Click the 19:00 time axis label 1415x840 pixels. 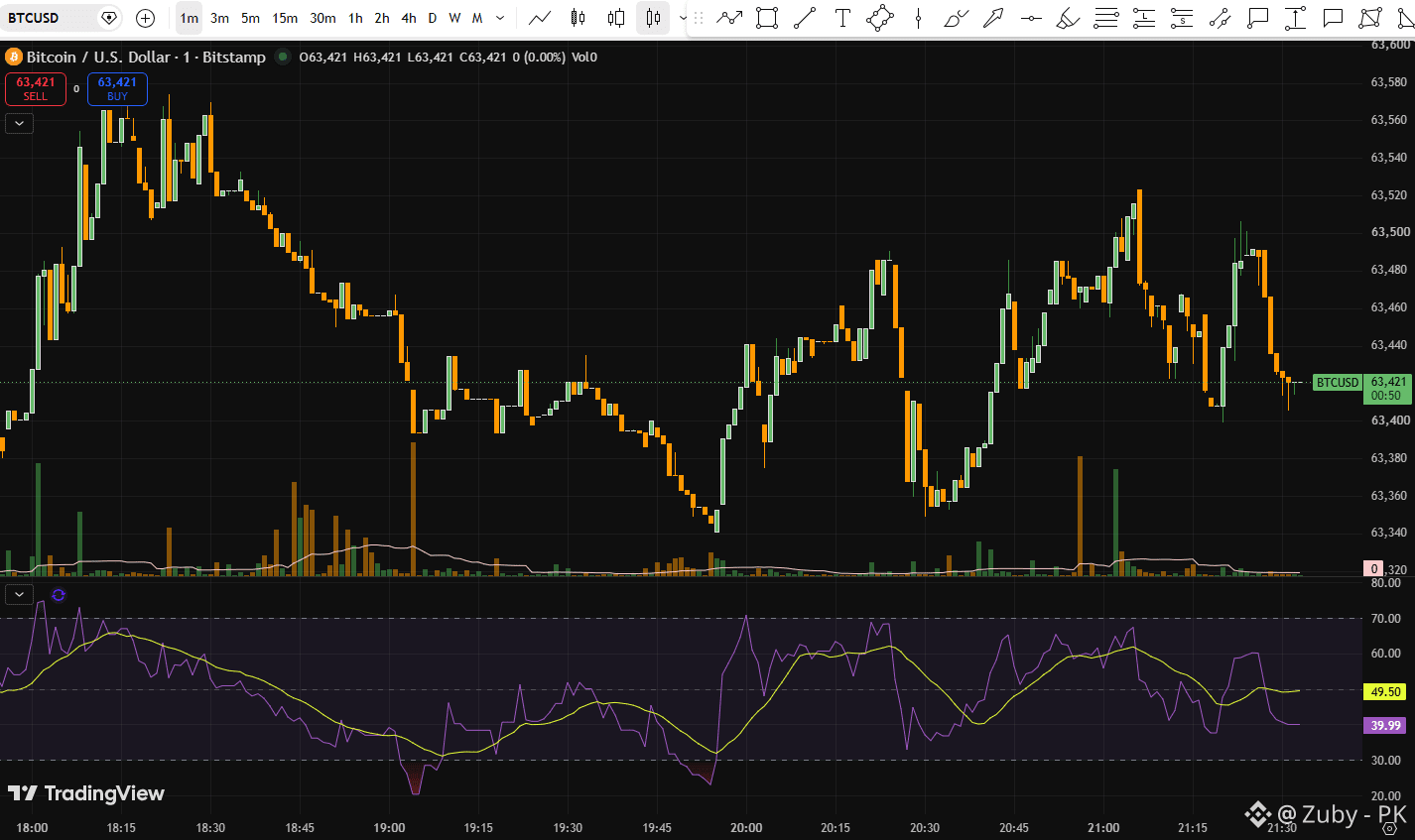click(x=389, y=827)
